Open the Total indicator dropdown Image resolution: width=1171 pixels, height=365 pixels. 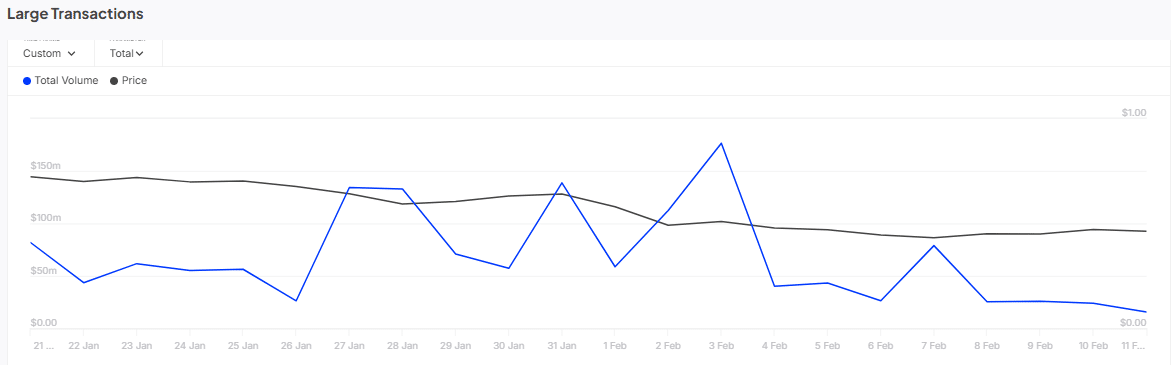(x=128, y=53)
